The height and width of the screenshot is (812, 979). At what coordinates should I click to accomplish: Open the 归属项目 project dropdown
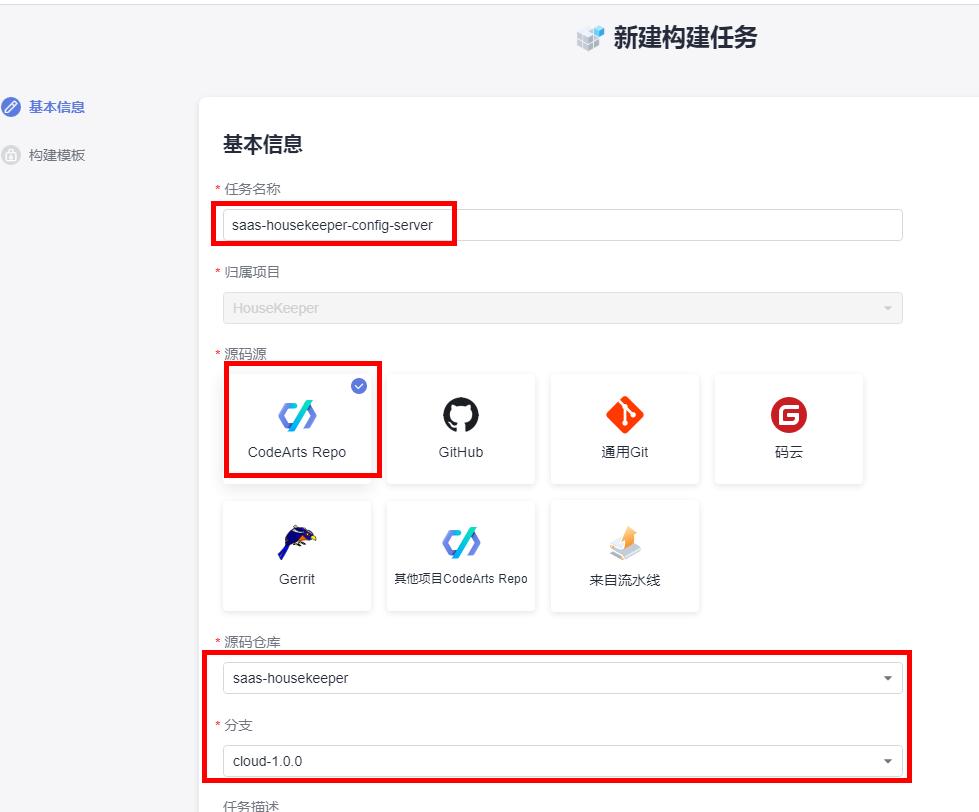pyautogui.click(x=887, y=308)
